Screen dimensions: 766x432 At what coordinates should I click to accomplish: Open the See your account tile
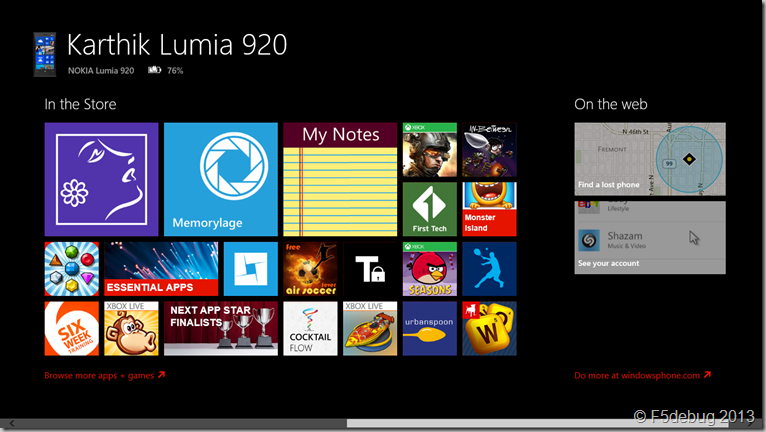[x=650, y=237]
